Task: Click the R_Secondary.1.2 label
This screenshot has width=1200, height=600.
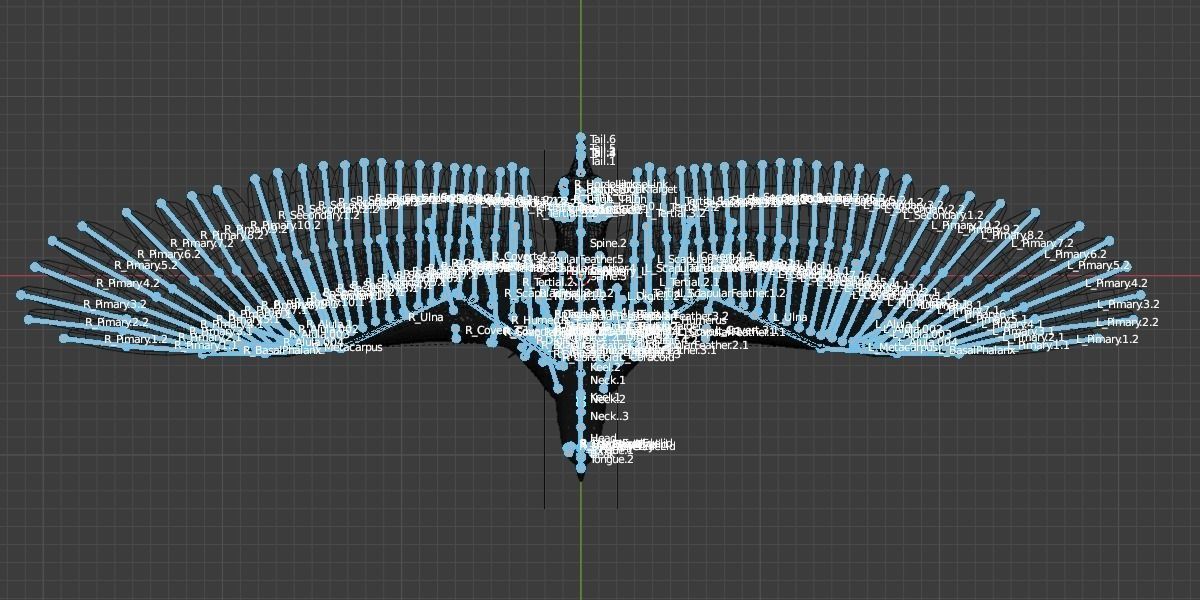Action: point(319,215)
